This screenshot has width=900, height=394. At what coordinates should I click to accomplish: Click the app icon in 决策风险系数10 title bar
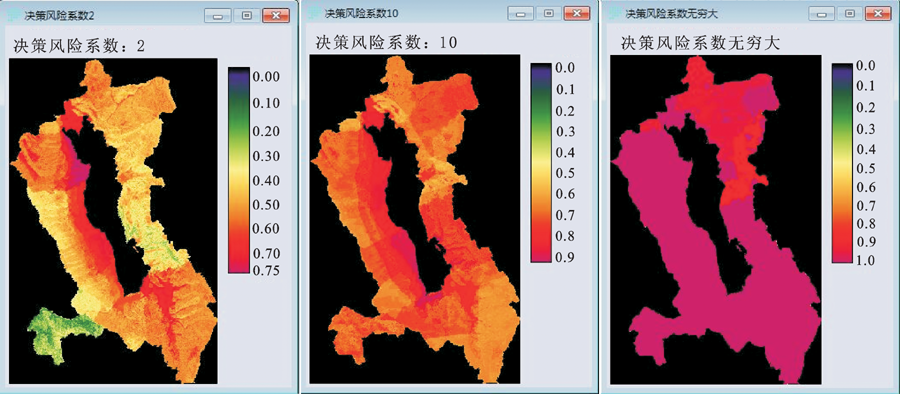pos(316,12)
